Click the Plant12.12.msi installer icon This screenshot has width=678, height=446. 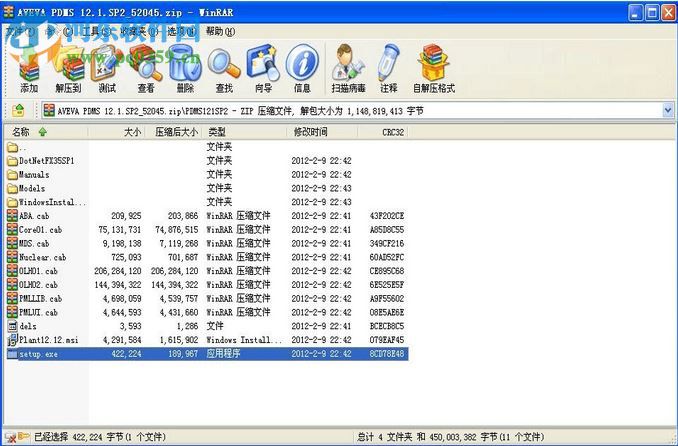click(x=13, y=340)
